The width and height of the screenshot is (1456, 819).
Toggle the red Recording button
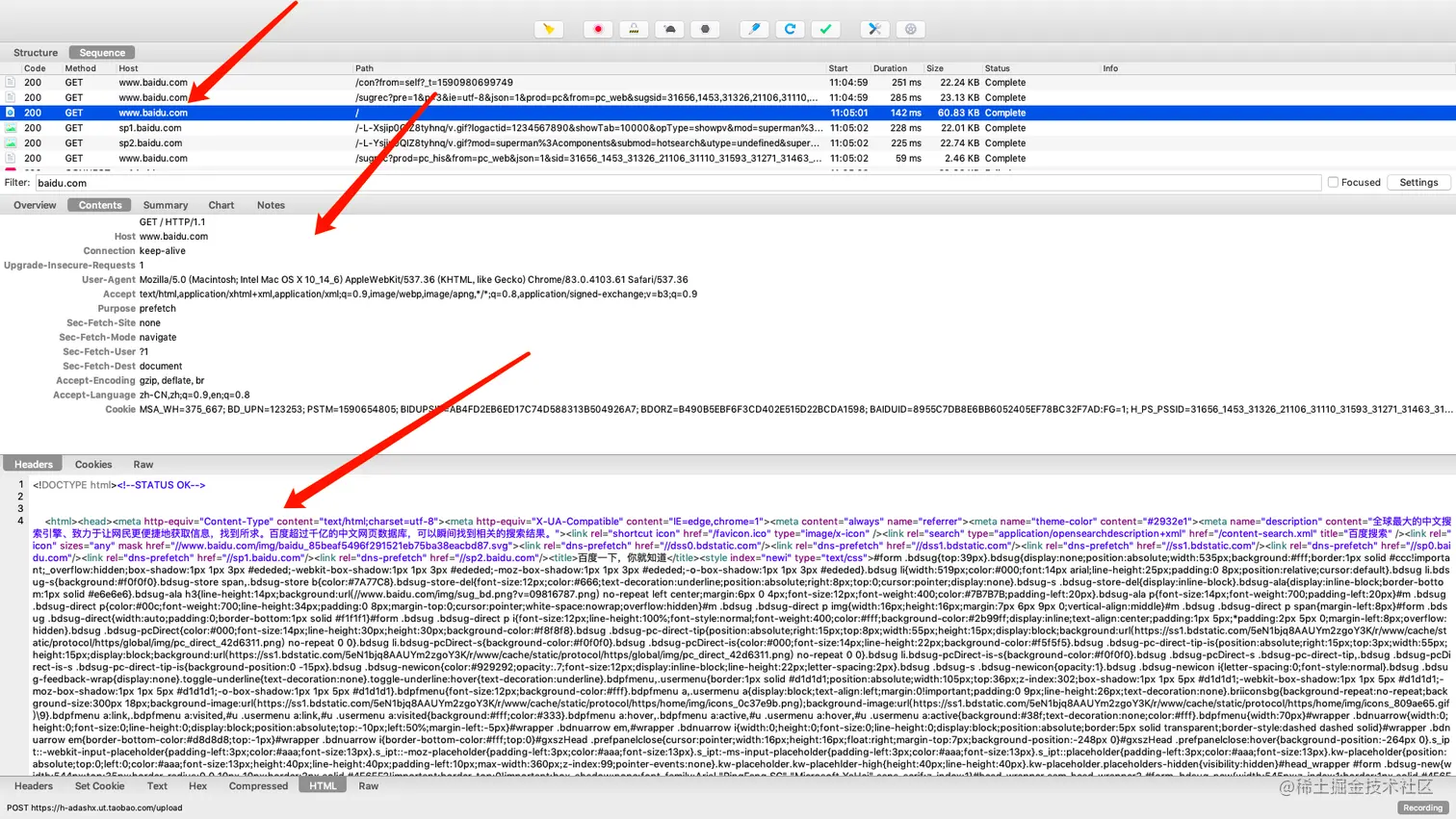pos(598,29)
